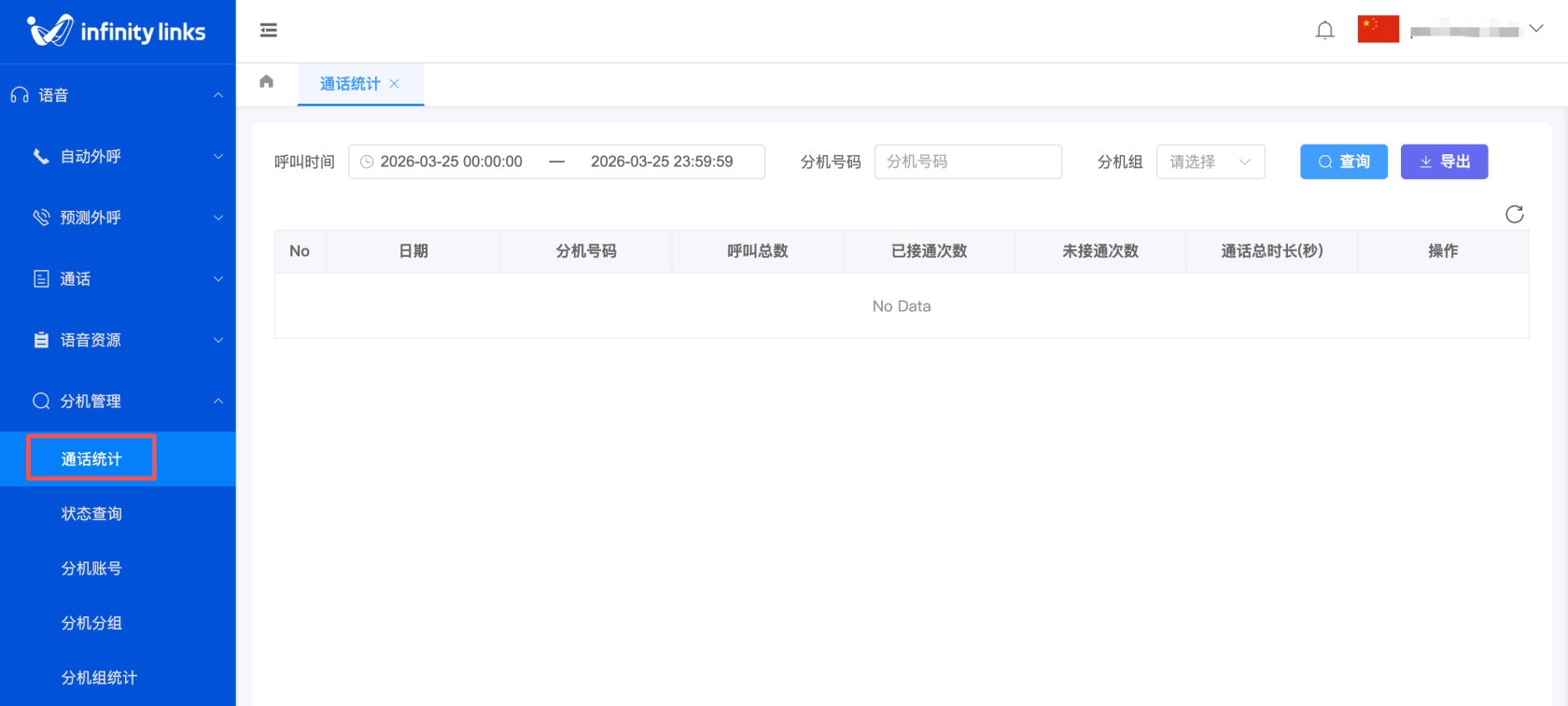Open the 分机组 dropdown
The height and width of the screenshot is (706, 1568).
pos(1210,162)
